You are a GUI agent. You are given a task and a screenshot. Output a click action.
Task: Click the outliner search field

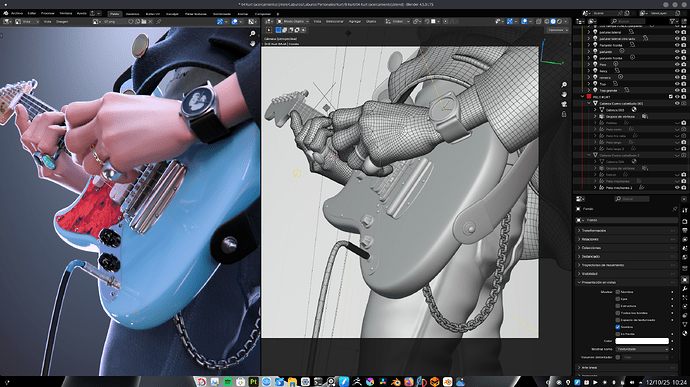tap(628, 21)
